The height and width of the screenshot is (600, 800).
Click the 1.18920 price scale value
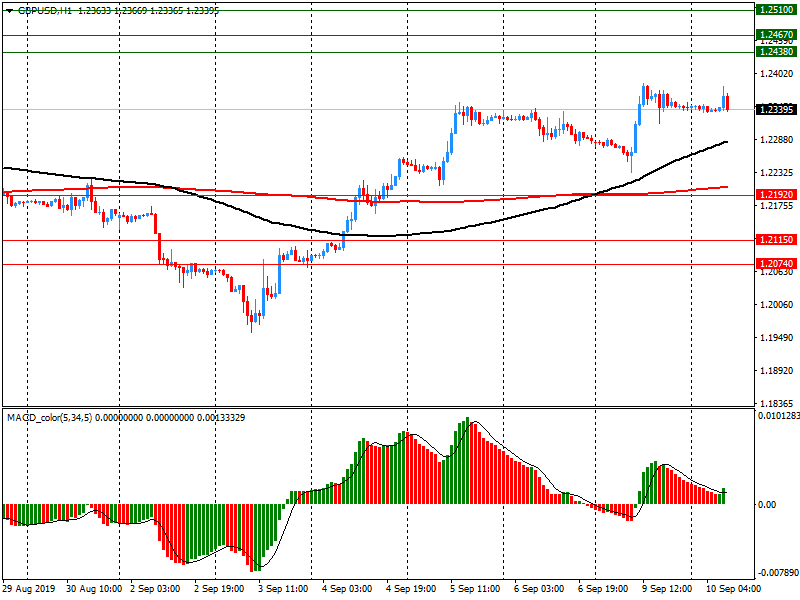(x=777, y=370)
